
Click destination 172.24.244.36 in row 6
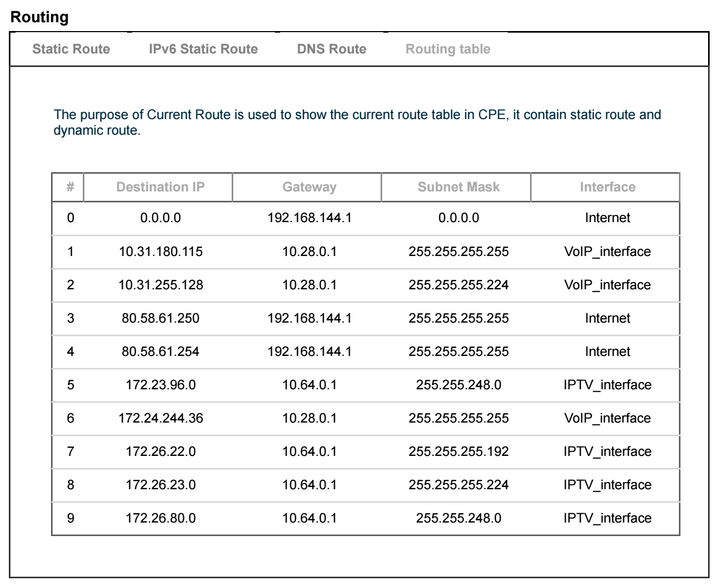pyautogui.click(x=160, y=419)
